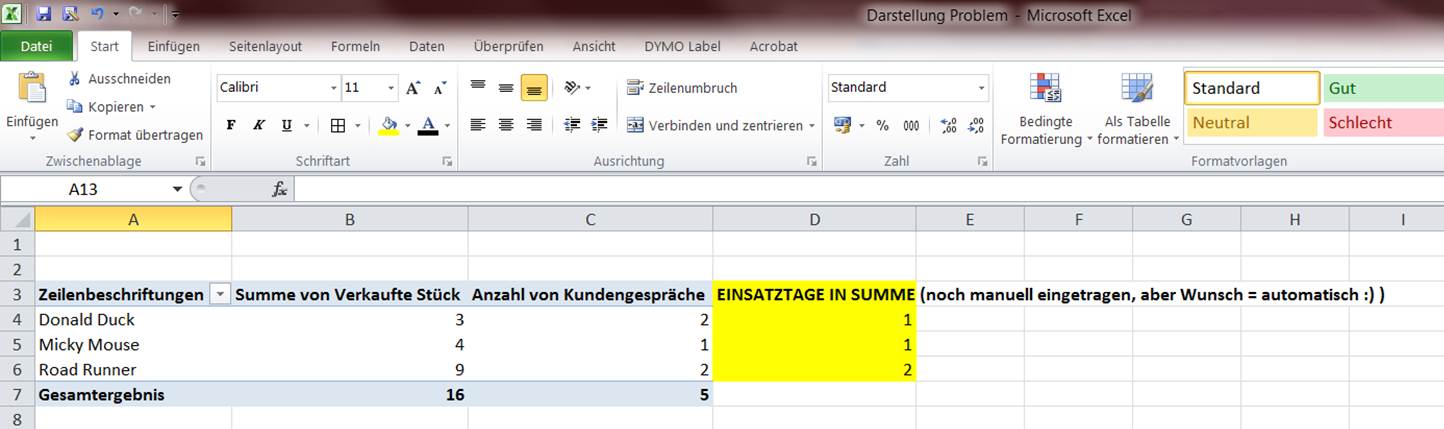Toggle bold formatting with the F button
The width and height of the screenshot is (1444, 429).
click(x=231, y=126)
